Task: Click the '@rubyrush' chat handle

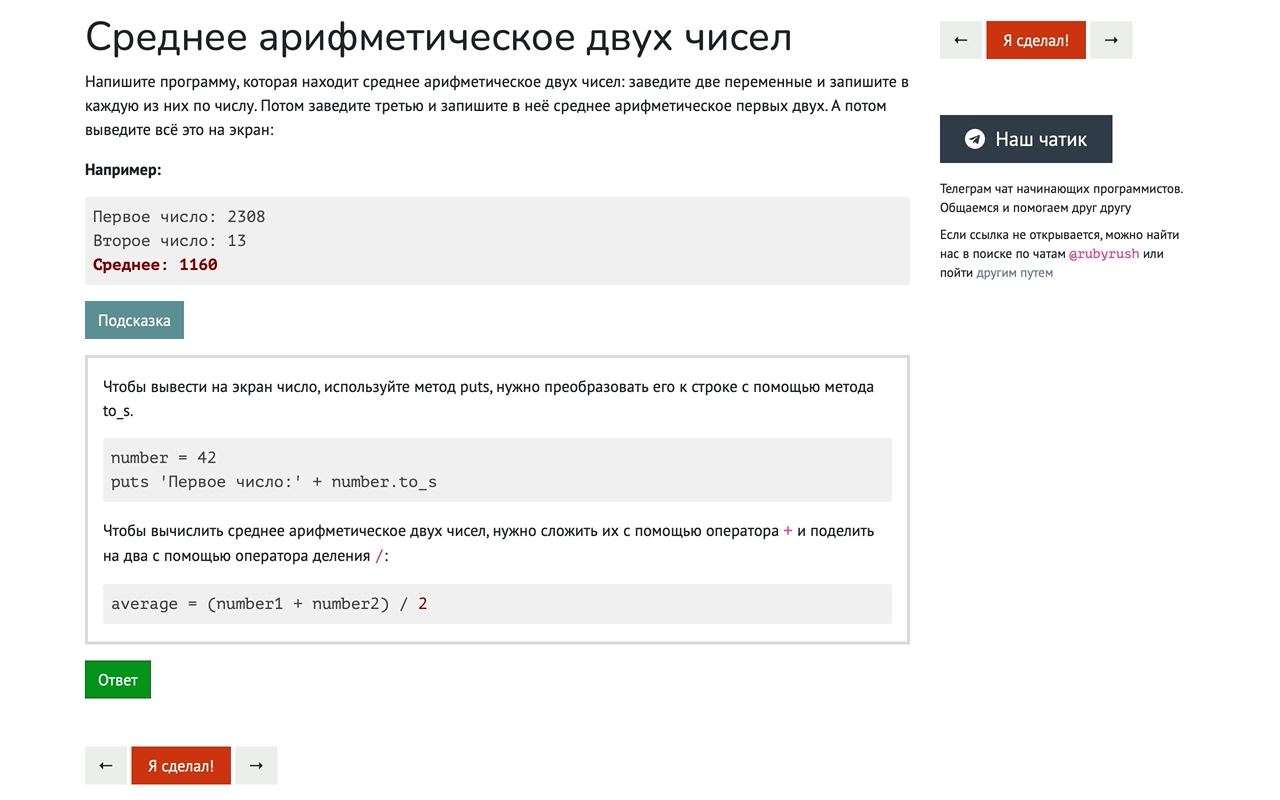Action: [1104, 254]
